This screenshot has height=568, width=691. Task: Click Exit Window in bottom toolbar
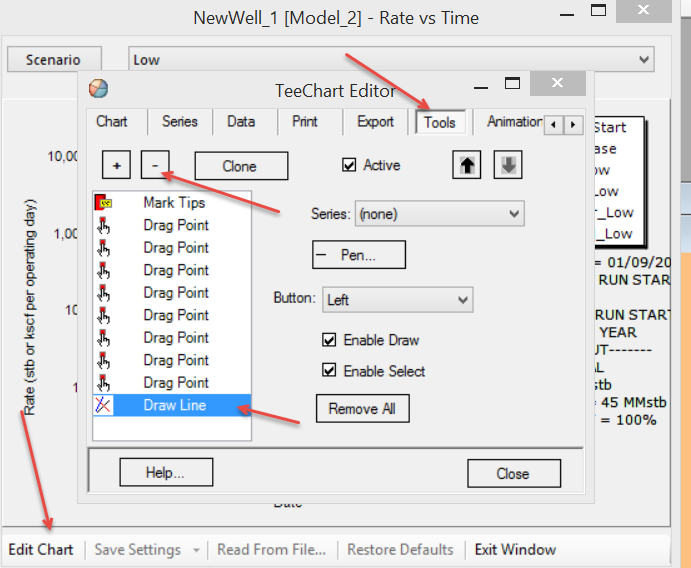[515, 549]
